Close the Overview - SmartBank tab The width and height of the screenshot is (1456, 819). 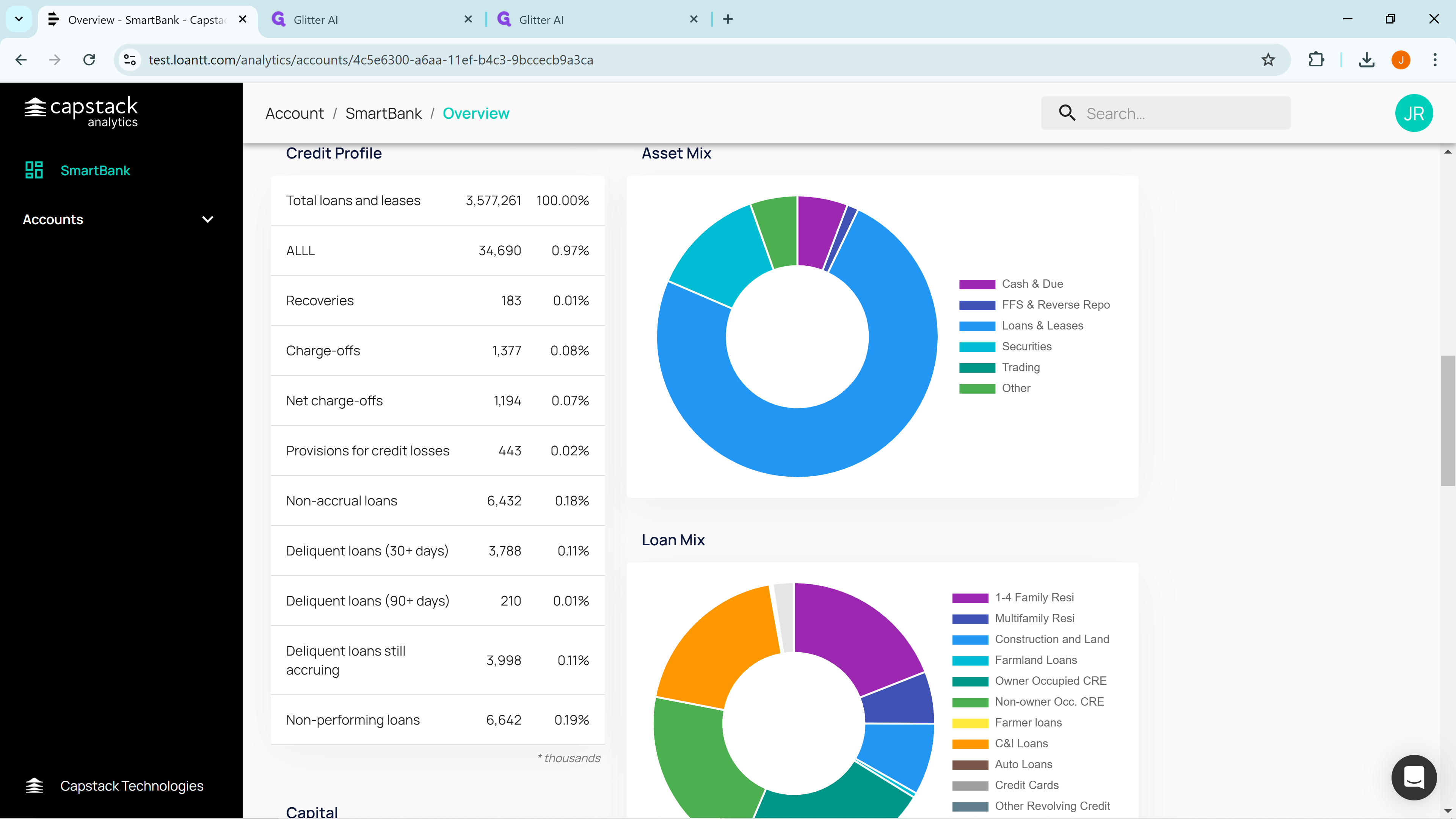pyautogui.click(x=243, y=19)
